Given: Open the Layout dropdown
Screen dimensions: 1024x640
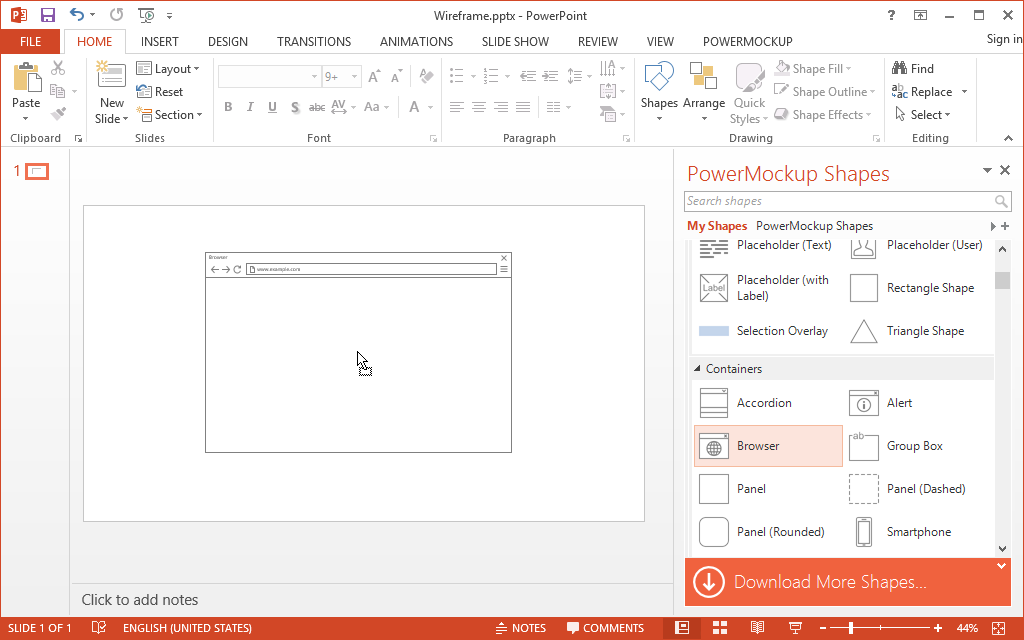Looking at the screenshot, I should (168, 69).
